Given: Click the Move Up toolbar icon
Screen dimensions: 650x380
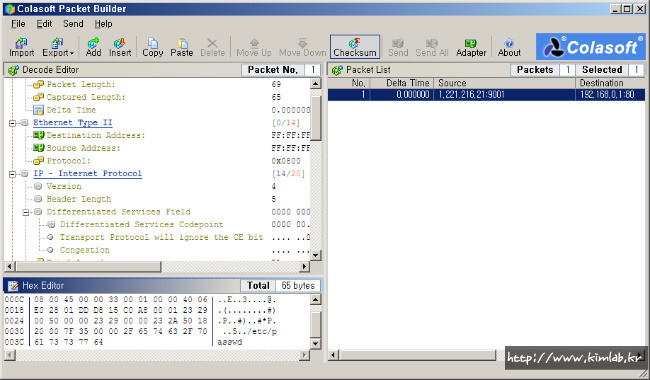Looking at the screenshot, I should point(254,46).
